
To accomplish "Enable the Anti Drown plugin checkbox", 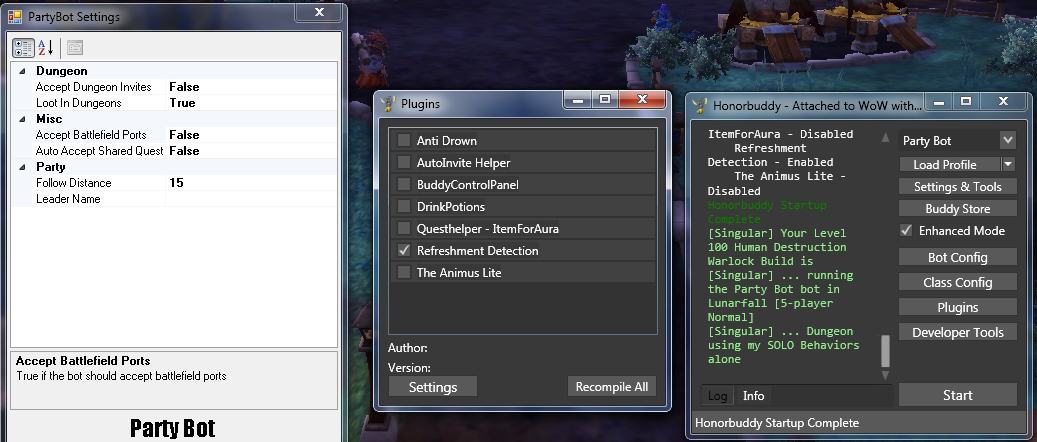I will [403, 140].
